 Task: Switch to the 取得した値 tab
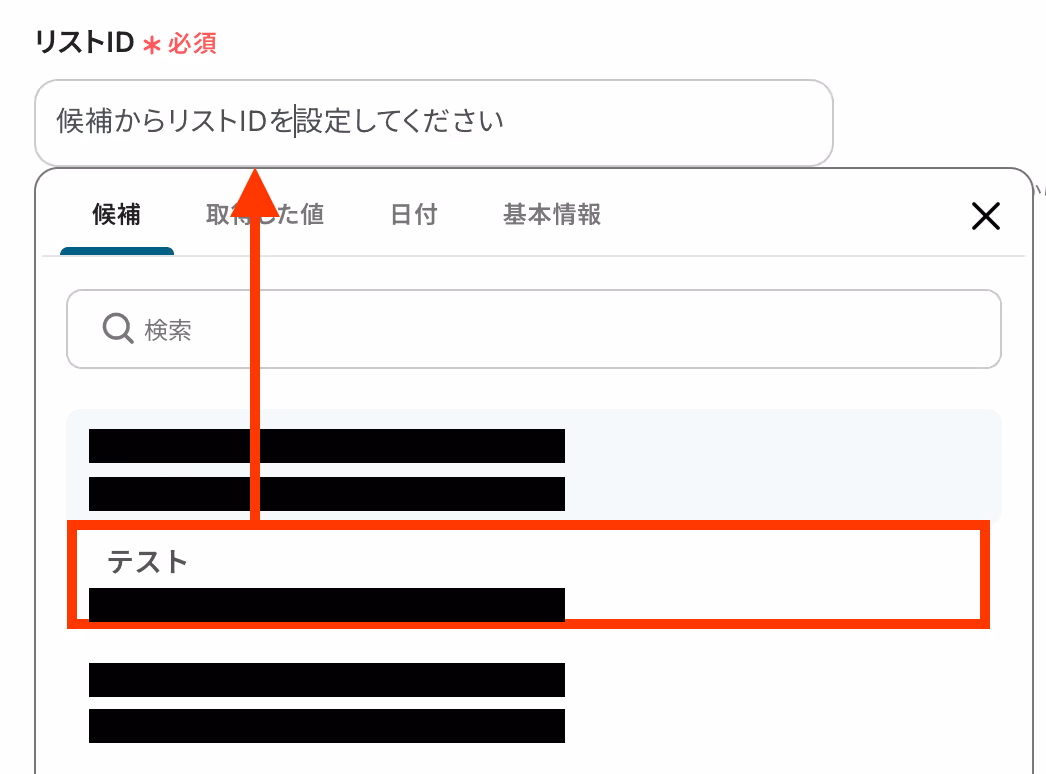265,215
